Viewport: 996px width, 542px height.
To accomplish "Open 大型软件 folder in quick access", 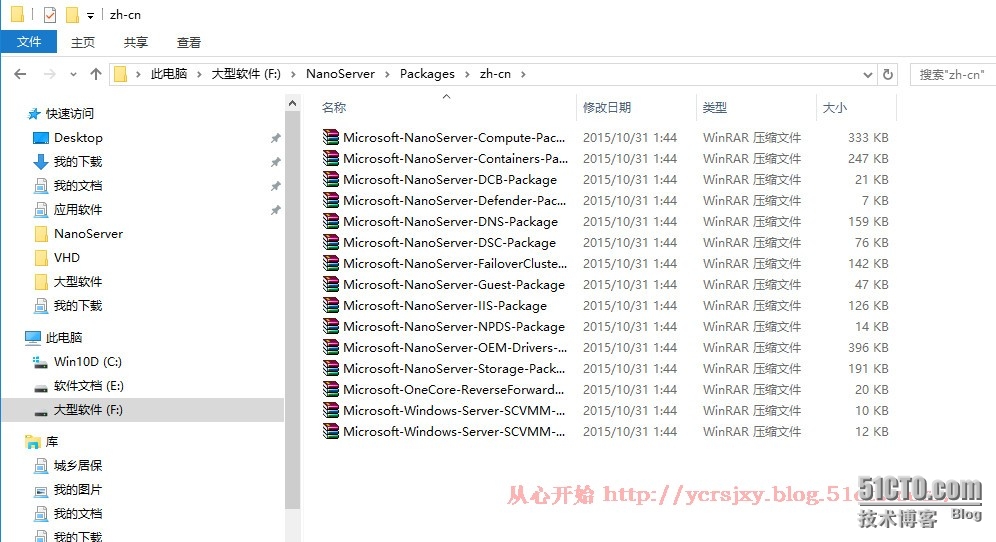I will click(77, 281).
